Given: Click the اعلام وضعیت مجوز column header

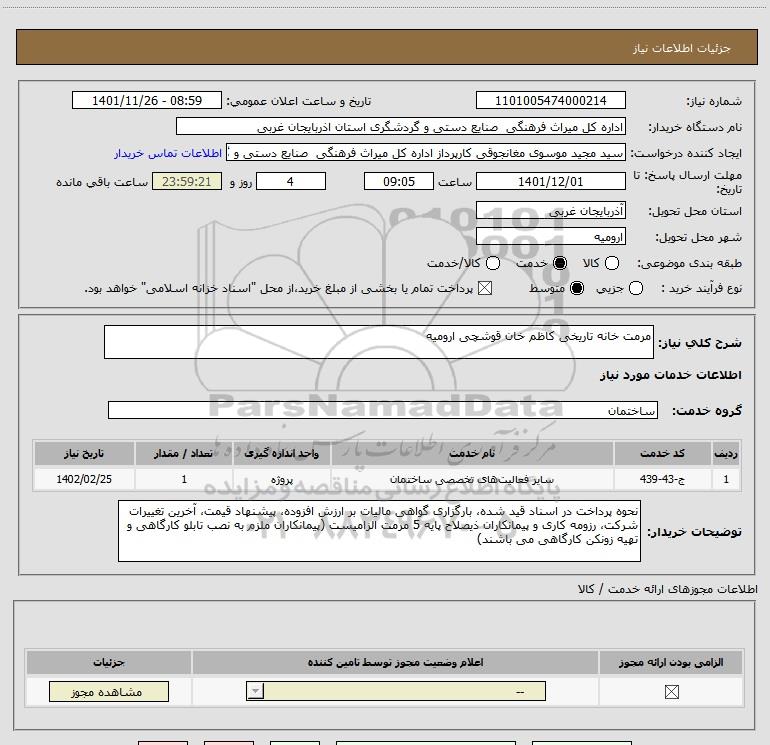Looking at the screenshot, I should click(395, 662).
